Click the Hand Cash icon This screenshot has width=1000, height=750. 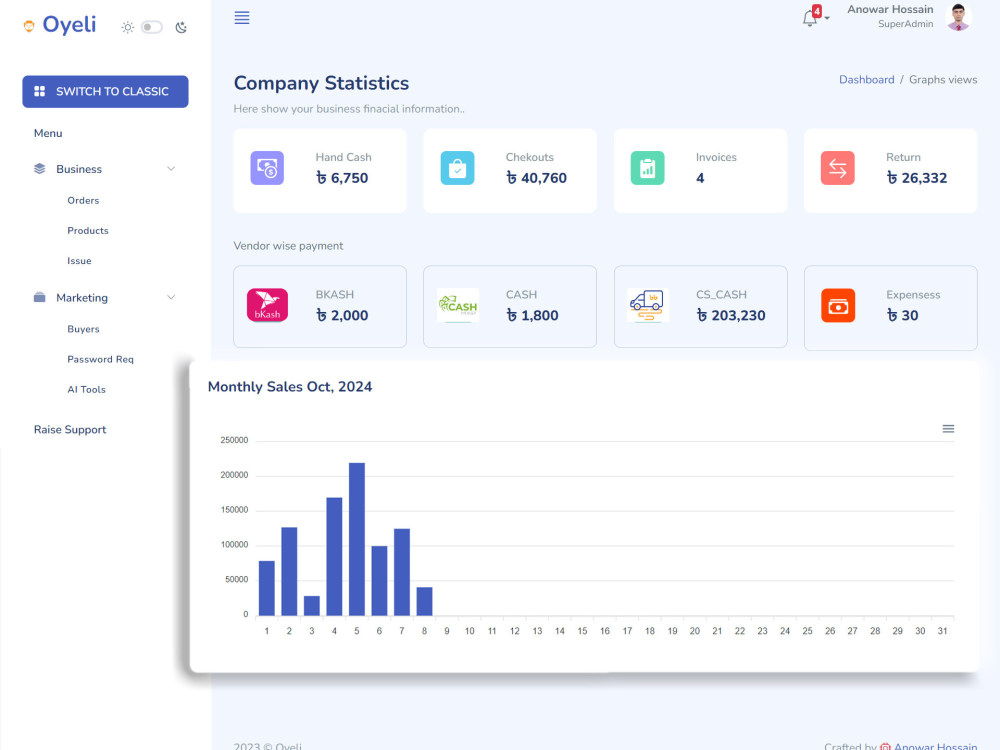click(x=267, y=168)
